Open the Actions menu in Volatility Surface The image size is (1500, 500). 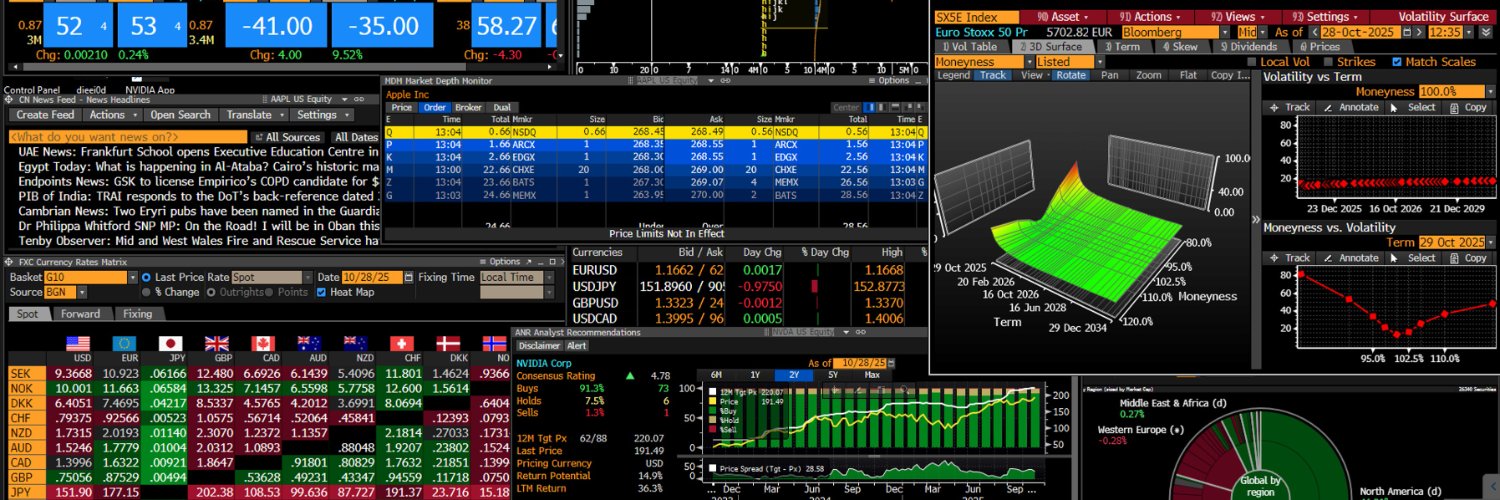click(x=1151, y=16)
